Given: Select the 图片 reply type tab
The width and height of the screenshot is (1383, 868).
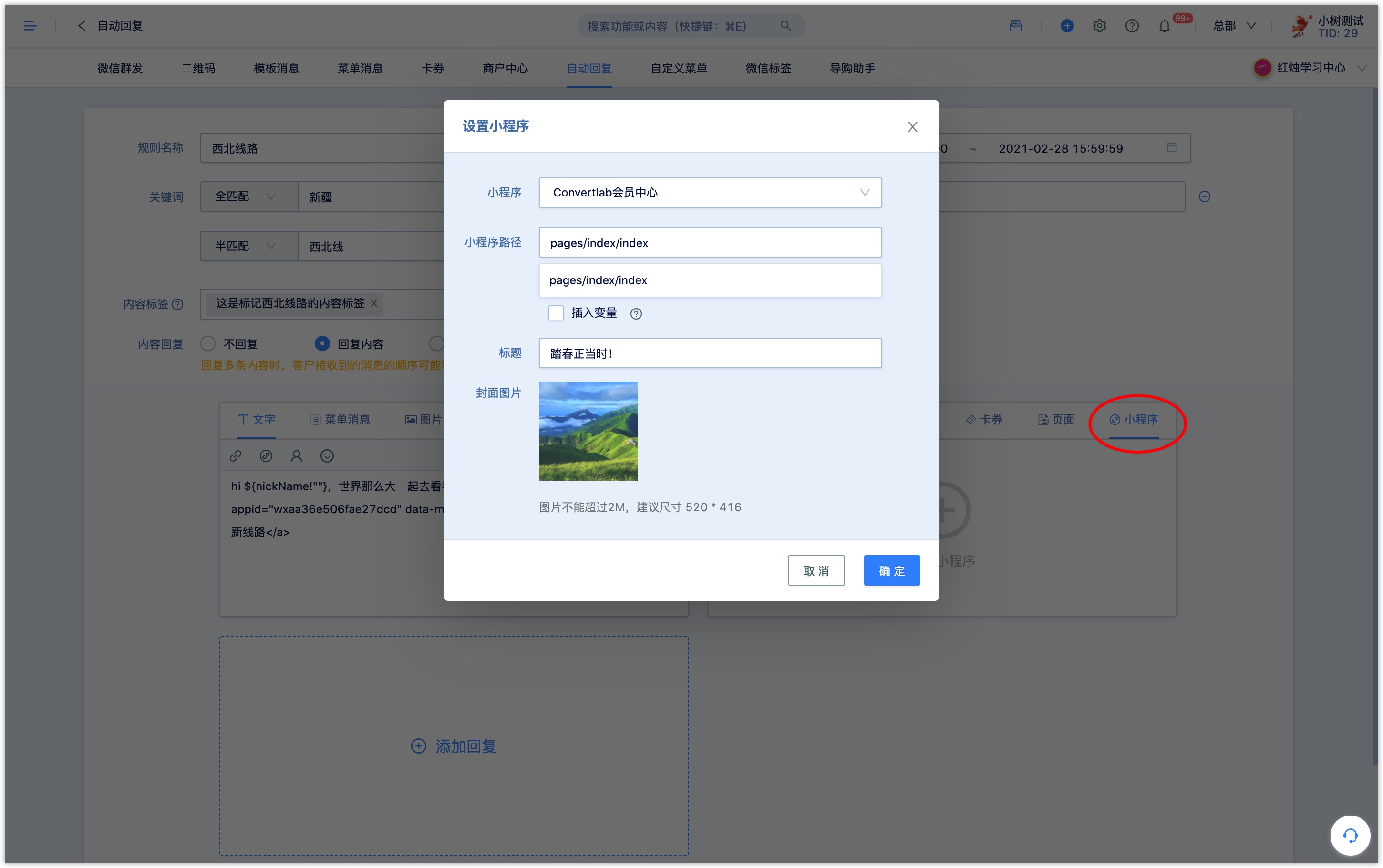Looking at the screenshot, I should pos(423,420).
